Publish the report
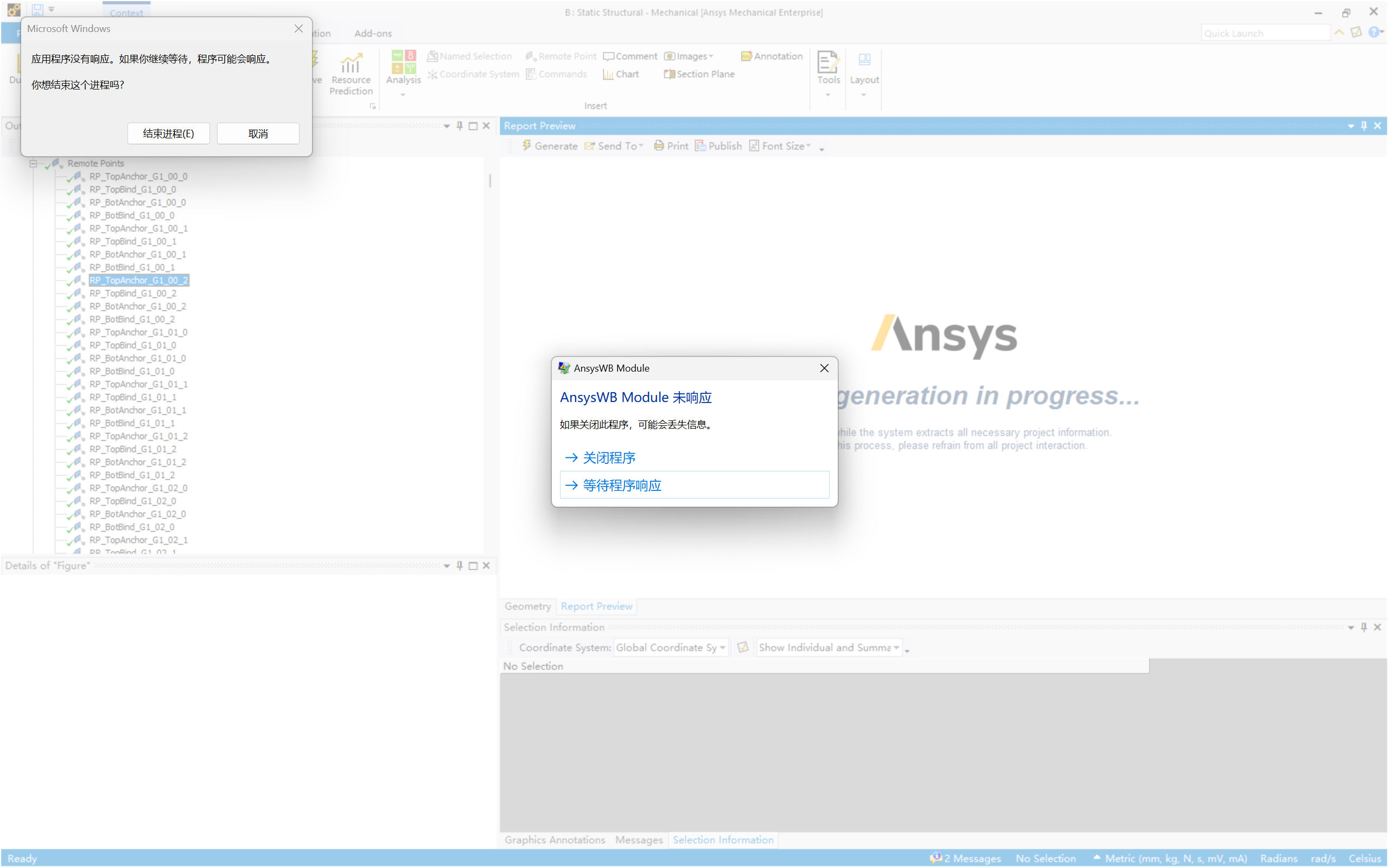The image size is (1389, 868). [718, 146]
